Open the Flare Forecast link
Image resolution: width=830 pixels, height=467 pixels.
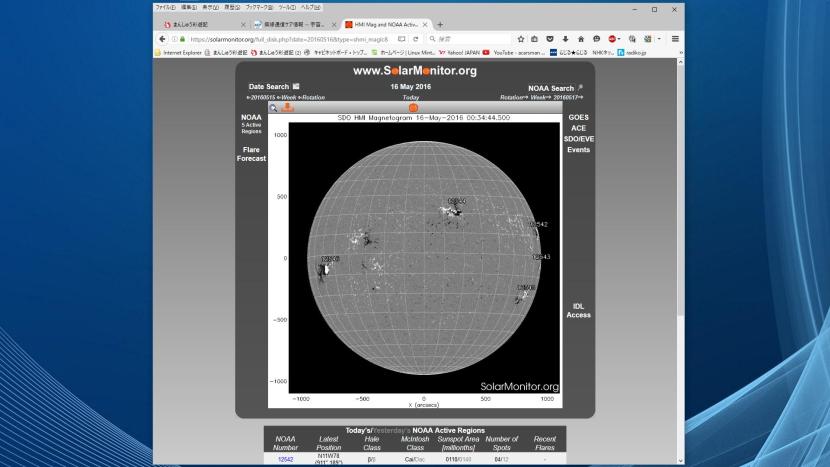(251, 154)
